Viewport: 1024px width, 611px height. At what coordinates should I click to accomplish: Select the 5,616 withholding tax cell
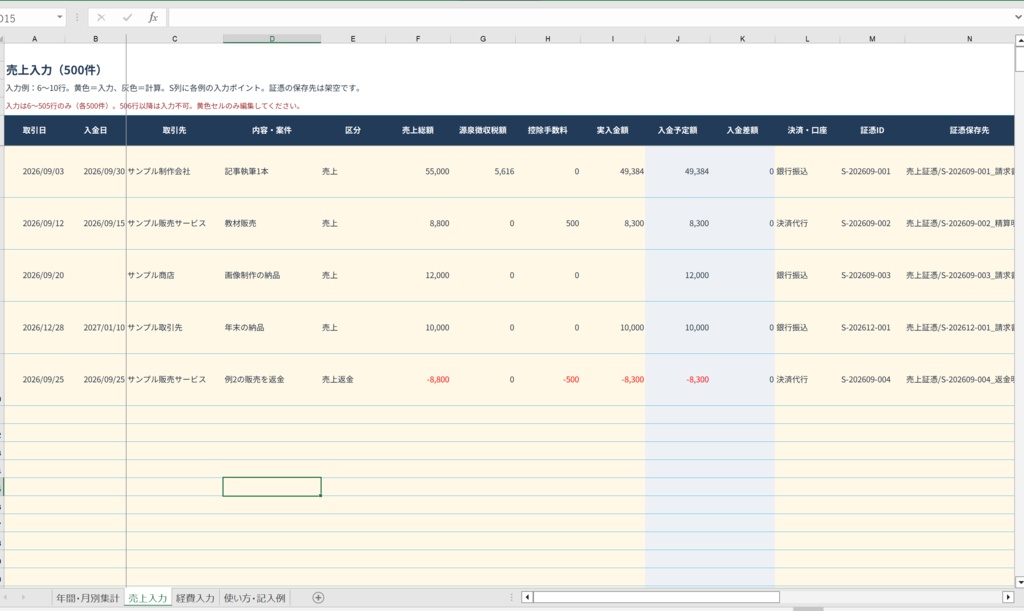click(x=483, y=172)
